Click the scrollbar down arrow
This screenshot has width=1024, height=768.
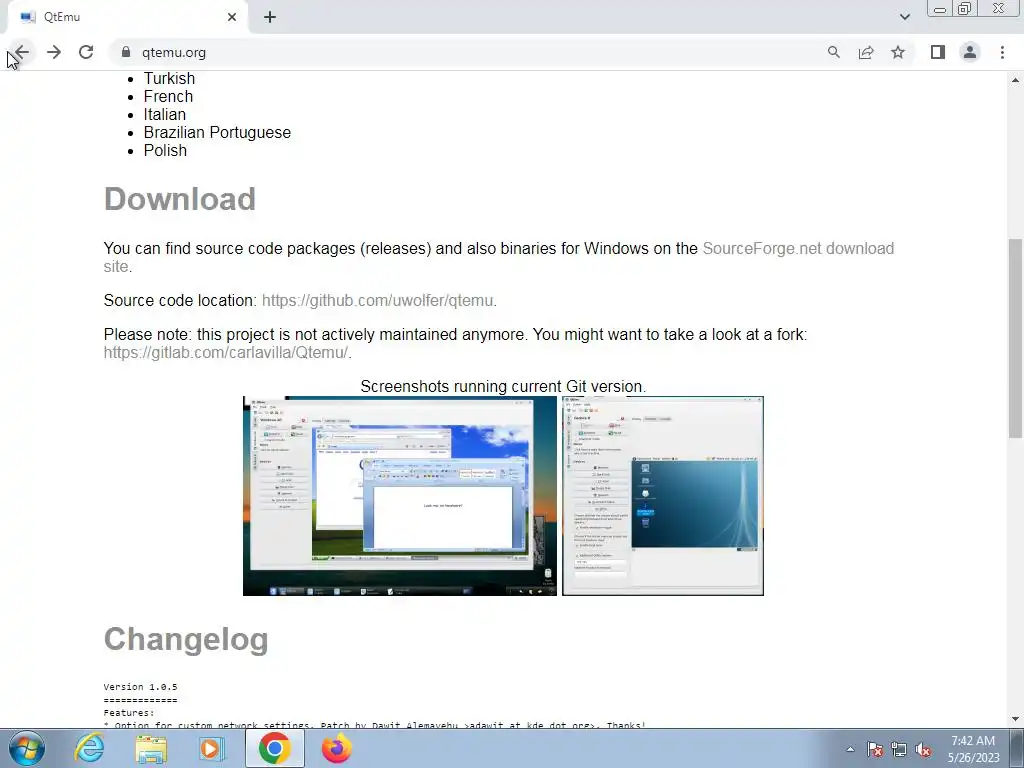coord(1016,719)
